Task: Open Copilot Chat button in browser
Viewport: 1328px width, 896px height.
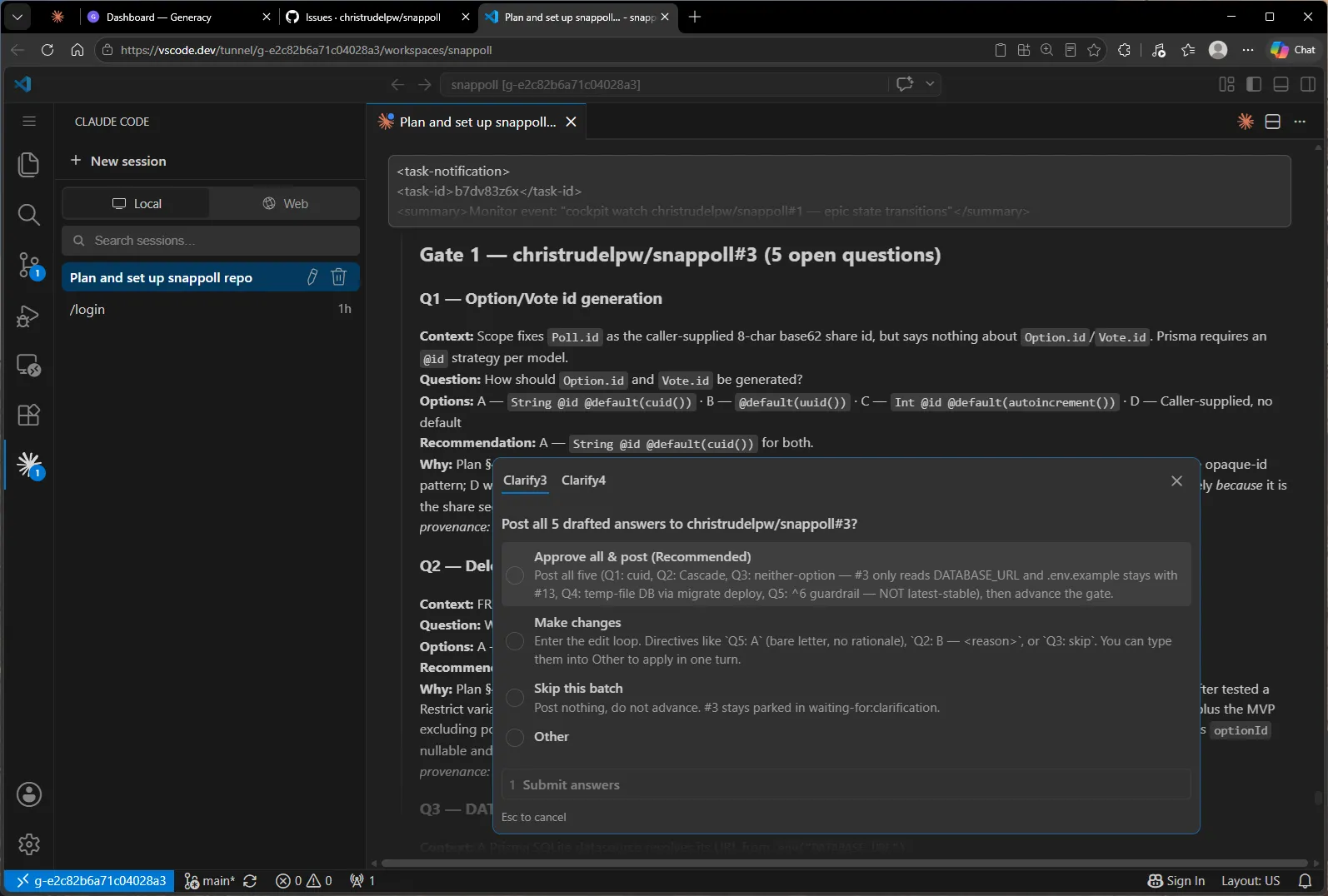Action: click(1293, 50)
